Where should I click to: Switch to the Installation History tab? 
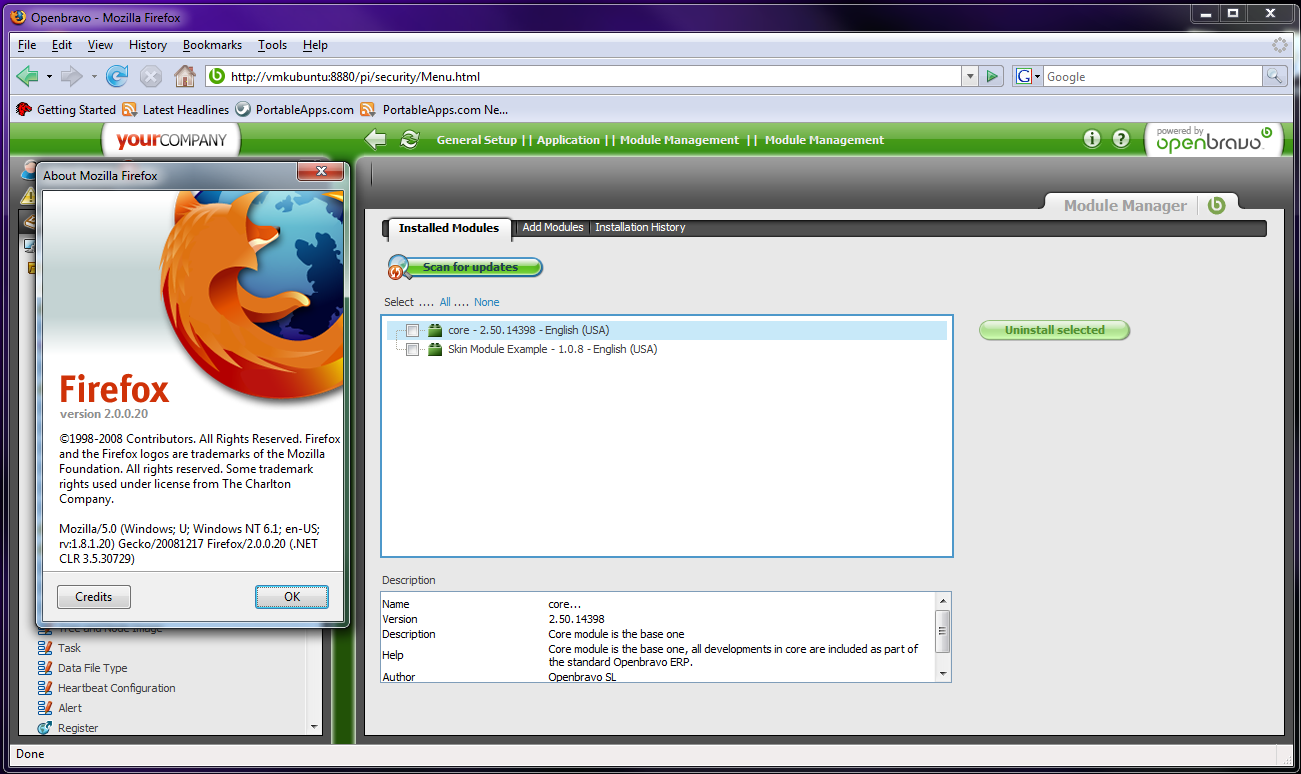640,228
